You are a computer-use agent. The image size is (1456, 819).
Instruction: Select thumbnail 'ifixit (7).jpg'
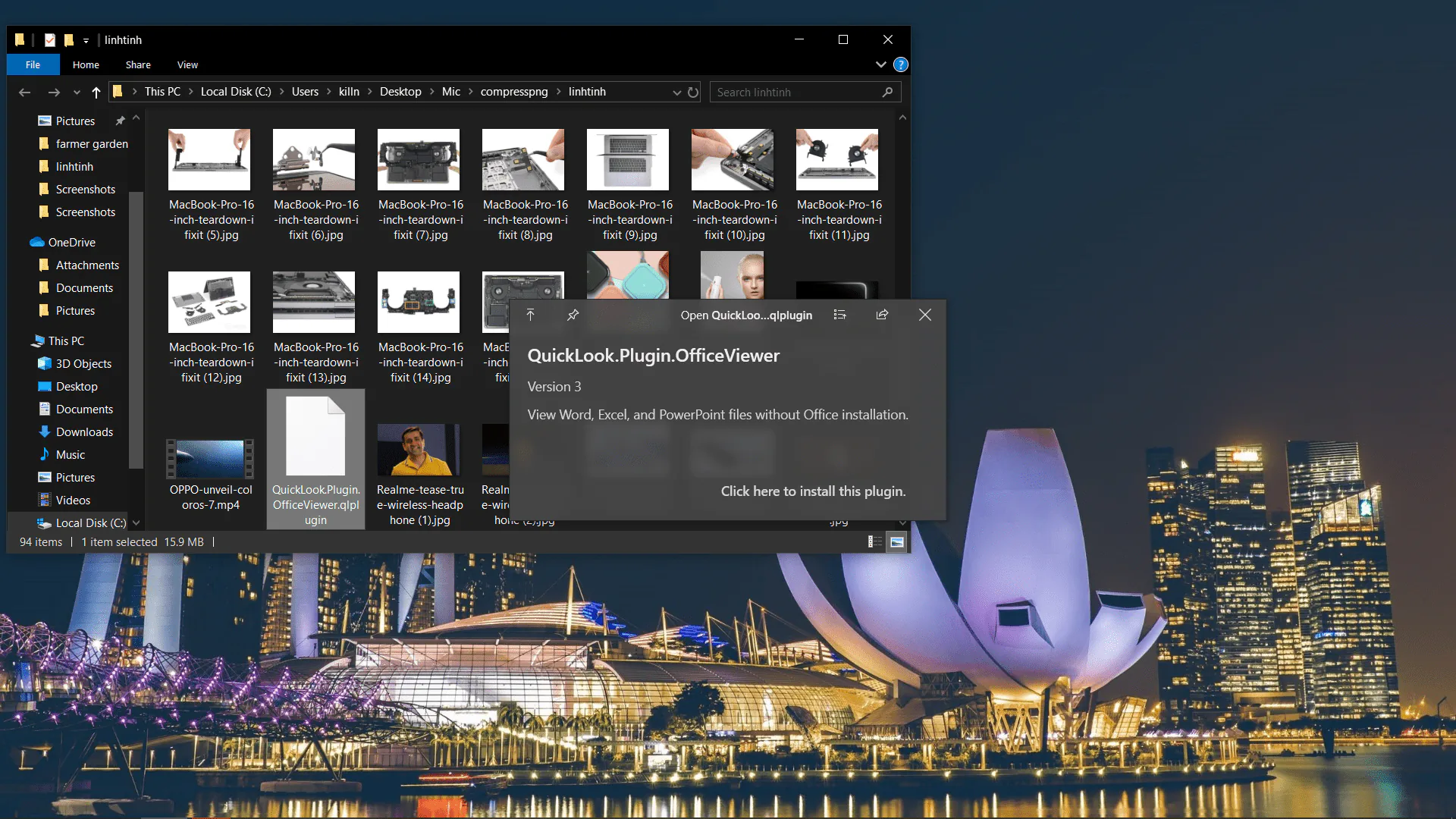(x=419, y=159)
